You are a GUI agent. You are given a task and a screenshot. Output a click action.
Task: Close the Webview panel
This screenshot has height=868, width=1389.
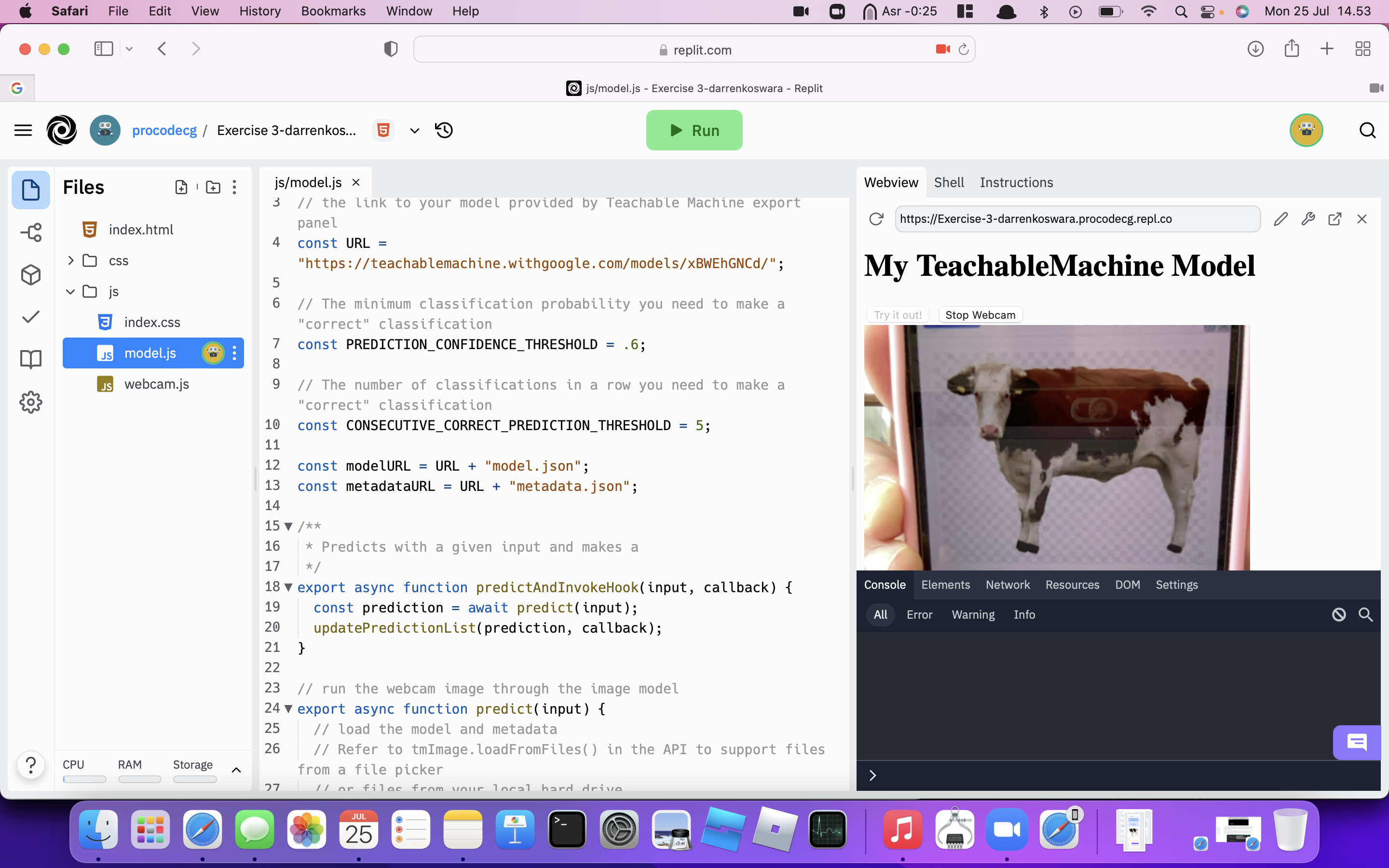pyautogui.click(x=1362, y=219)
